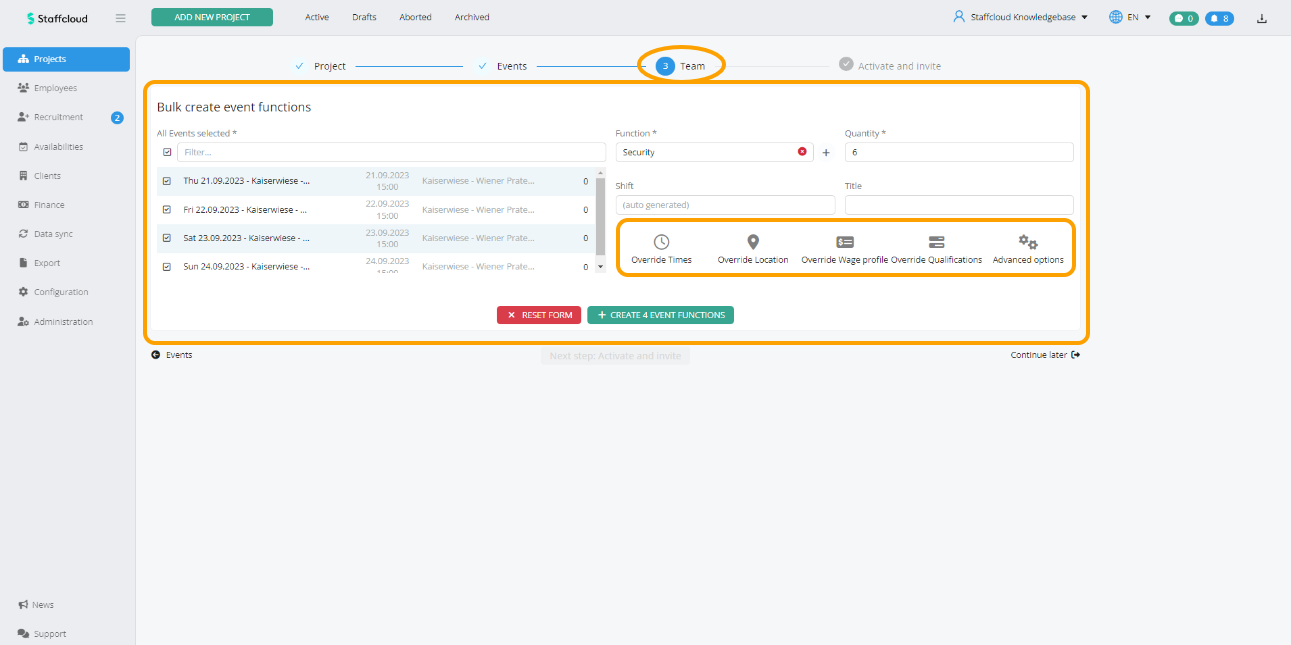Select Sat 23.09.2023 - Kaiserwiese row text

tap(246, 238)
